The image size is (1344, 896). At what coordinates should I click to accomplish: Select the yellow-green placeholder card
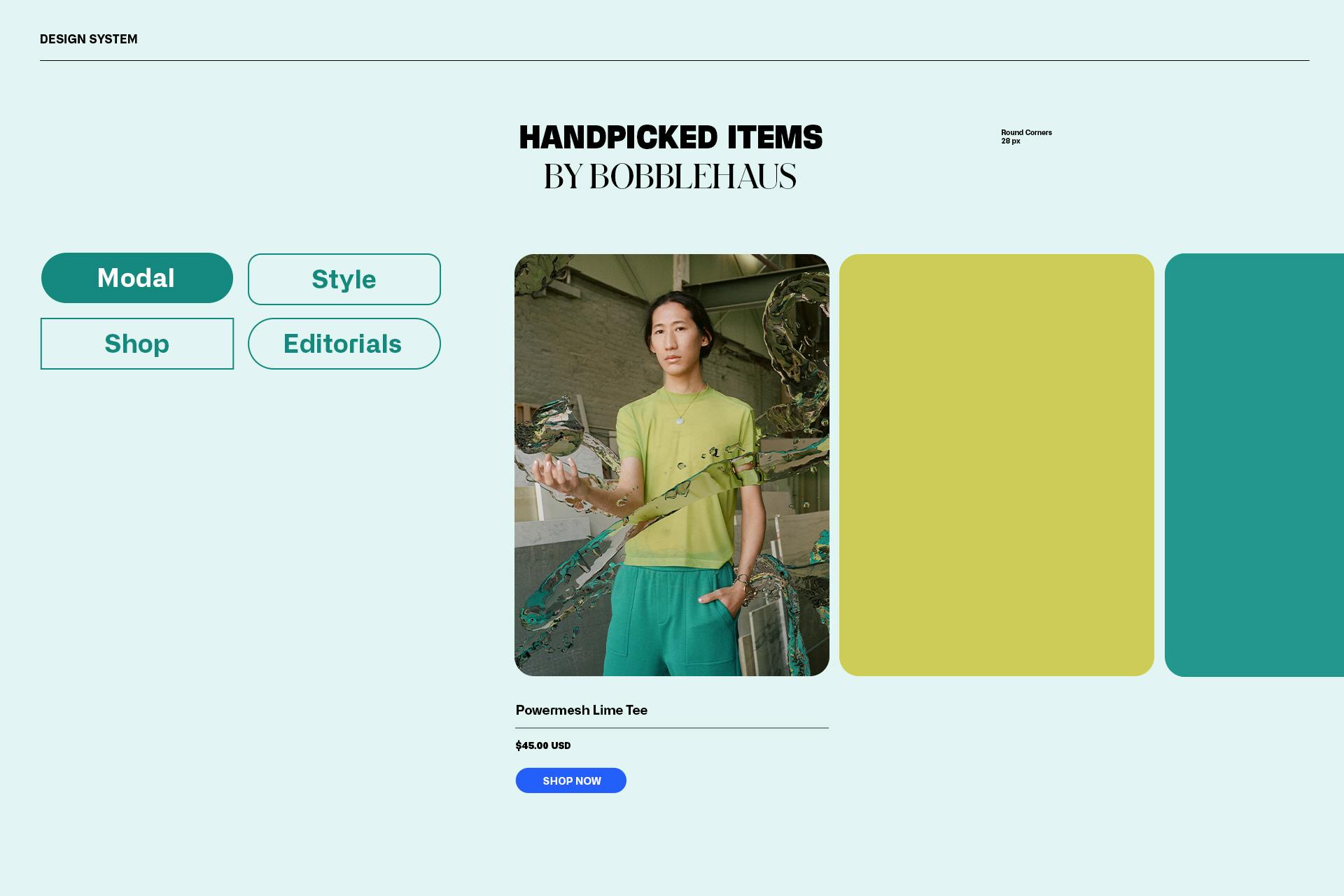tap(997, 465)
